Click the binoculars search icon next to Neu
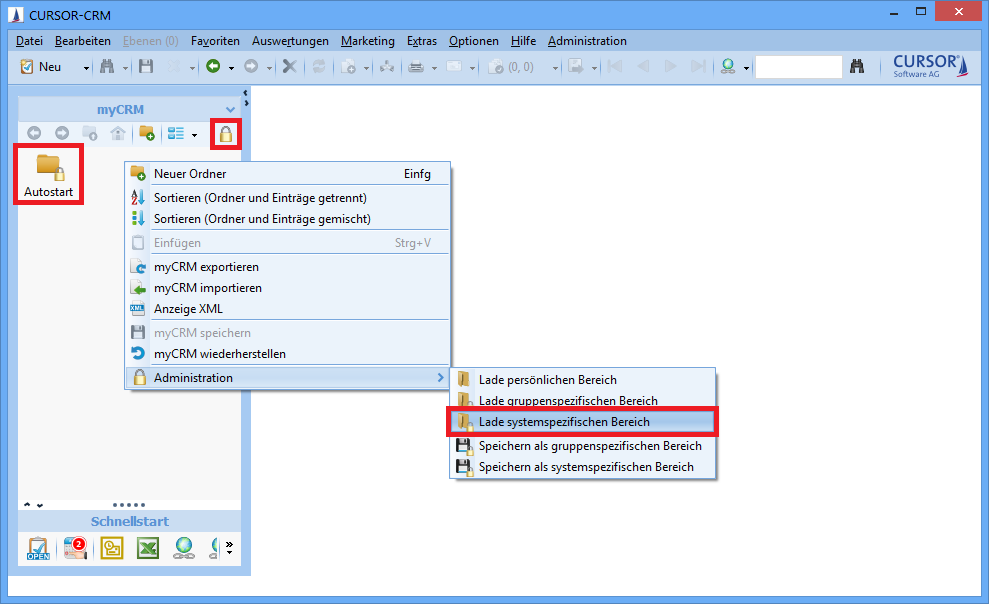The height and width of the screenshot is (604, 989). tap(107, 67)
